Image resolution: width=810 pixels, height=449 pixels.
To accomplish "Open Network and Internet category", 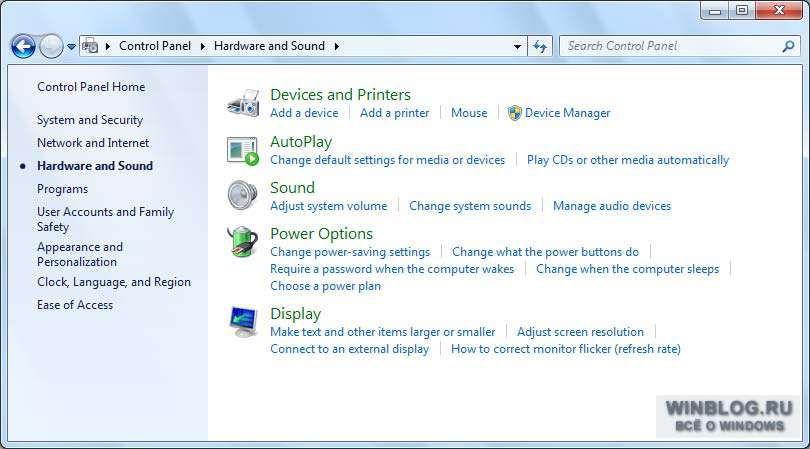I will 93,143.
